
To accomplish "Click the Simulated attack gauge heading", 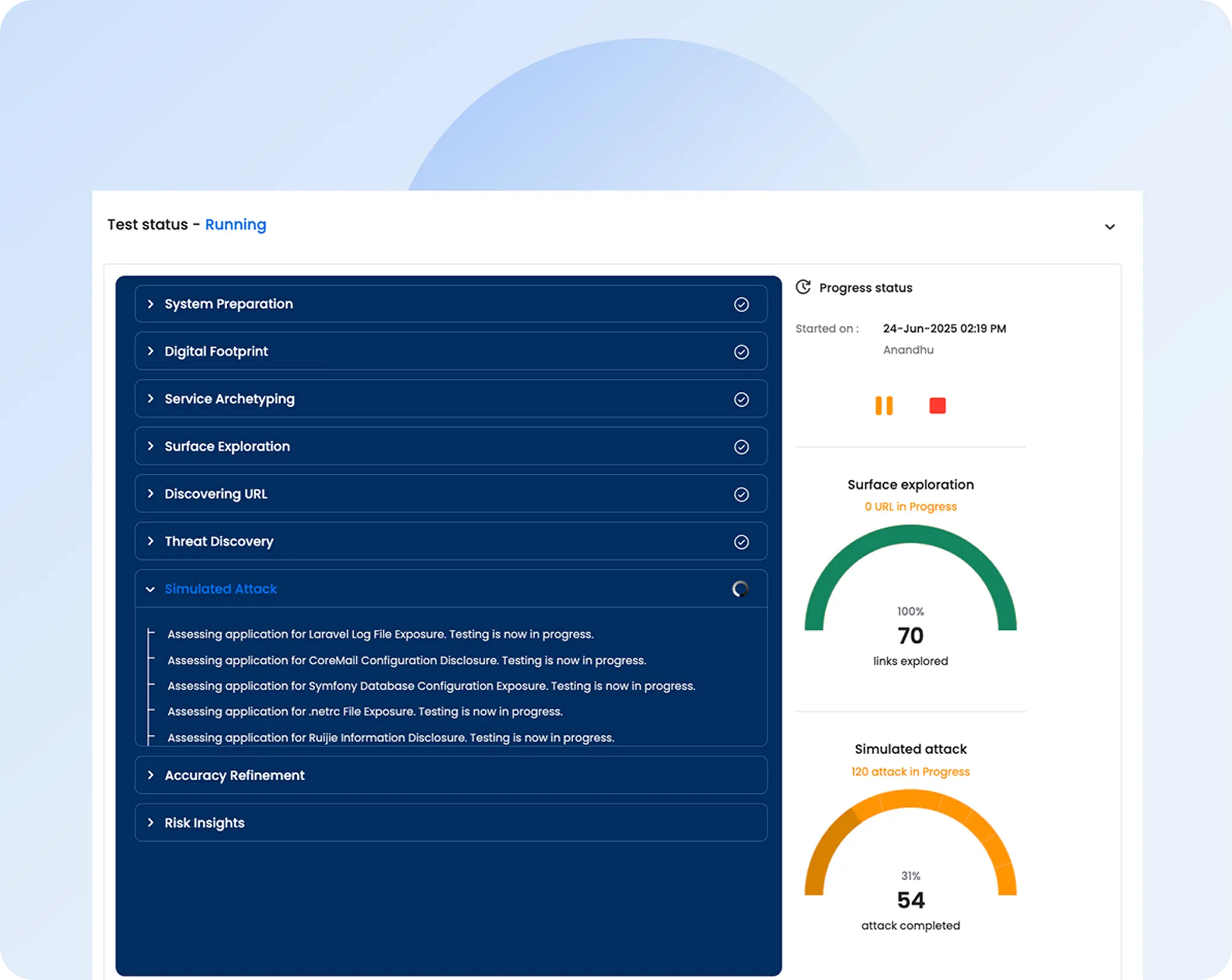I will click(910, 749).
